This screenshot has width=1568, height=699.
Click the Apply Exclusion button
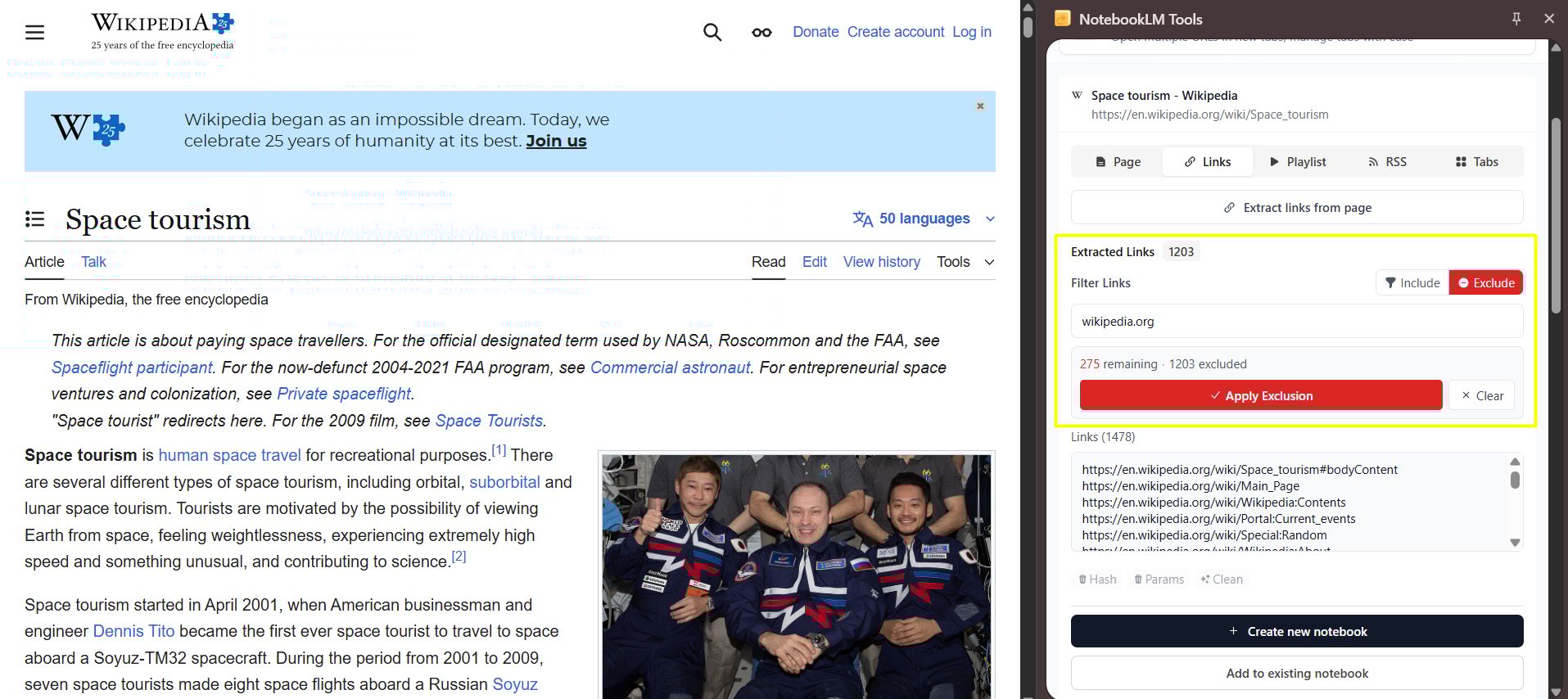tap(1261, 395)
